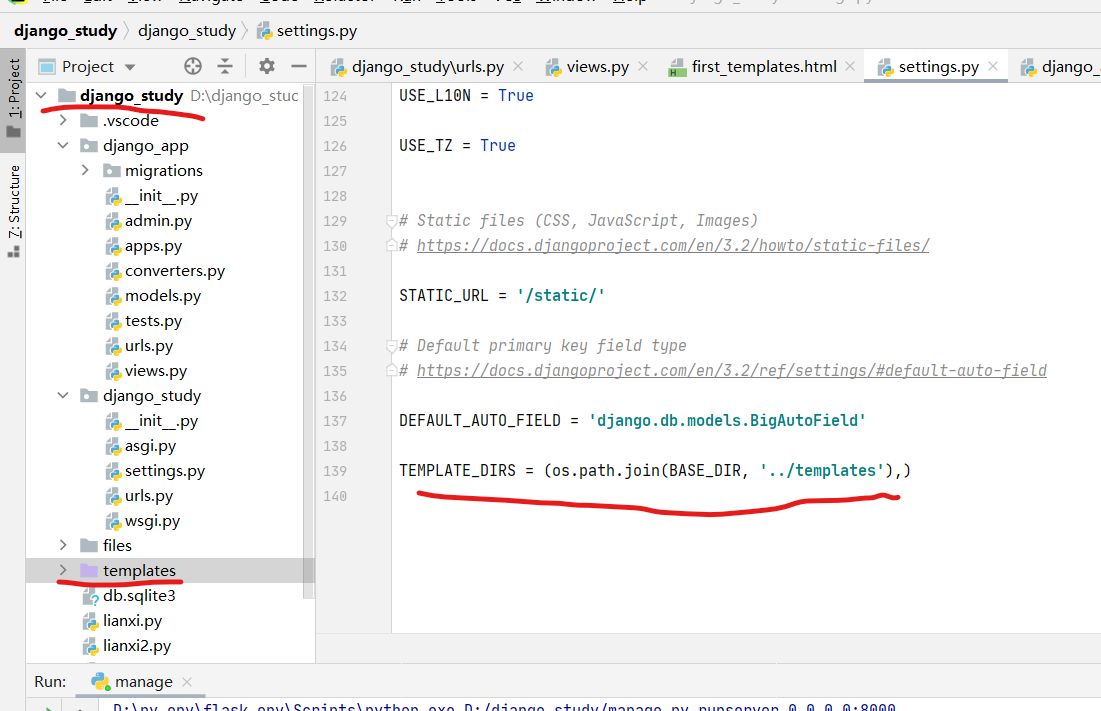
Task: Select views.py in django_app
Action: tap(156, 371)
